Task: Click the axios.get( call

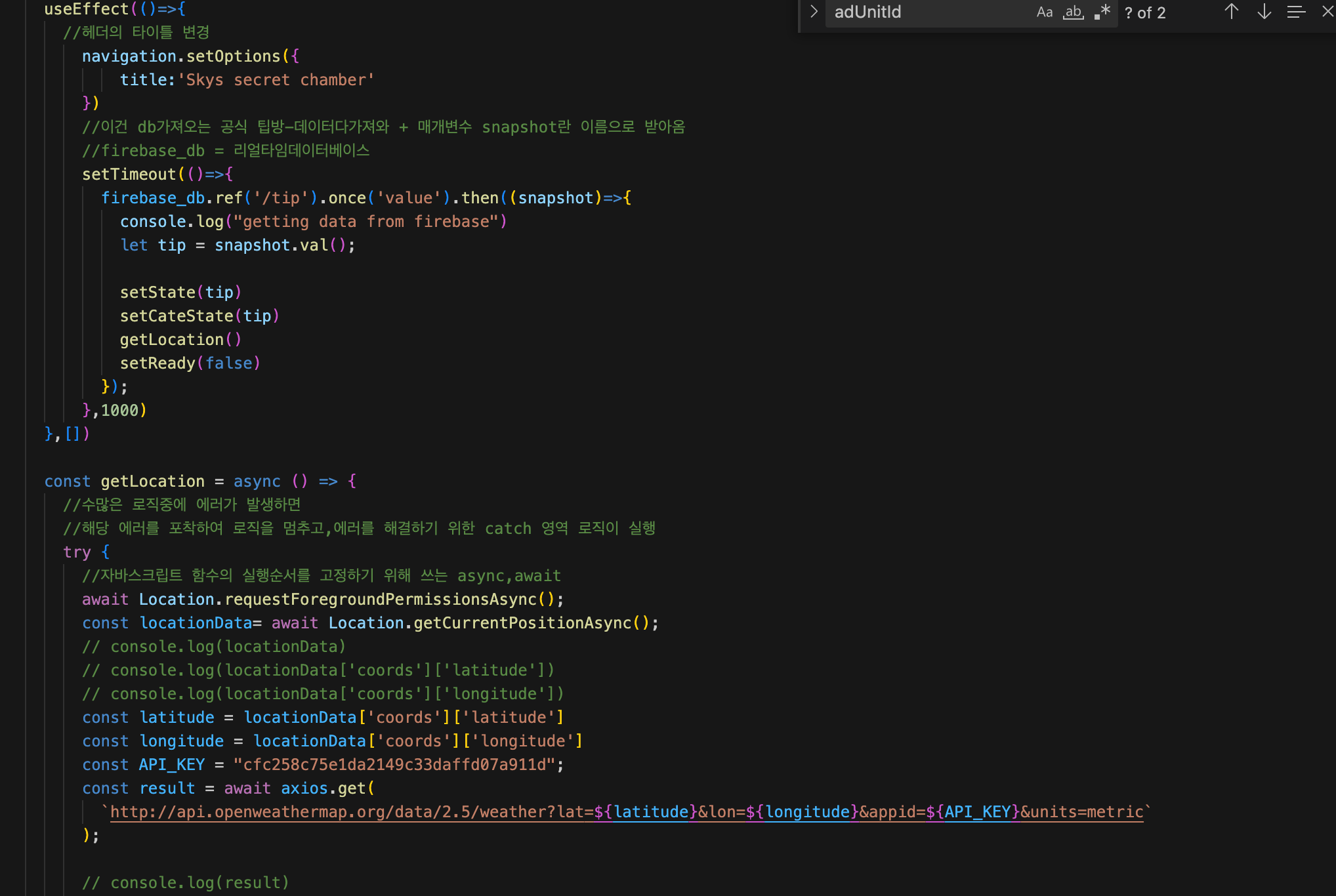Action: point(327,788)
